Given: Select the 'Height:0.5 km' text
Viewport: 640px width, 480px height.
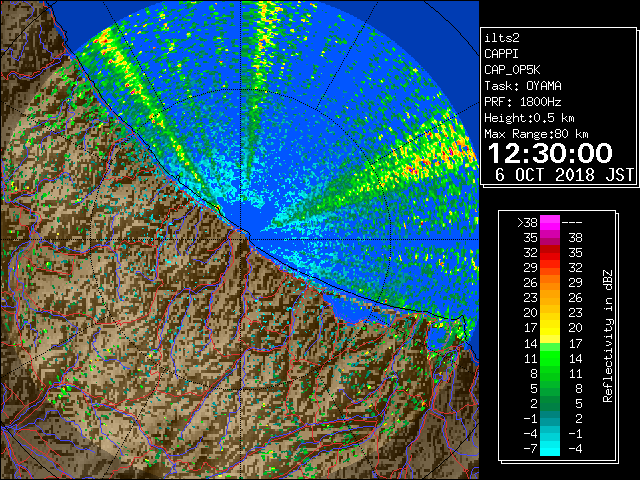Looking at the screenshot, I should coord(529,118).
